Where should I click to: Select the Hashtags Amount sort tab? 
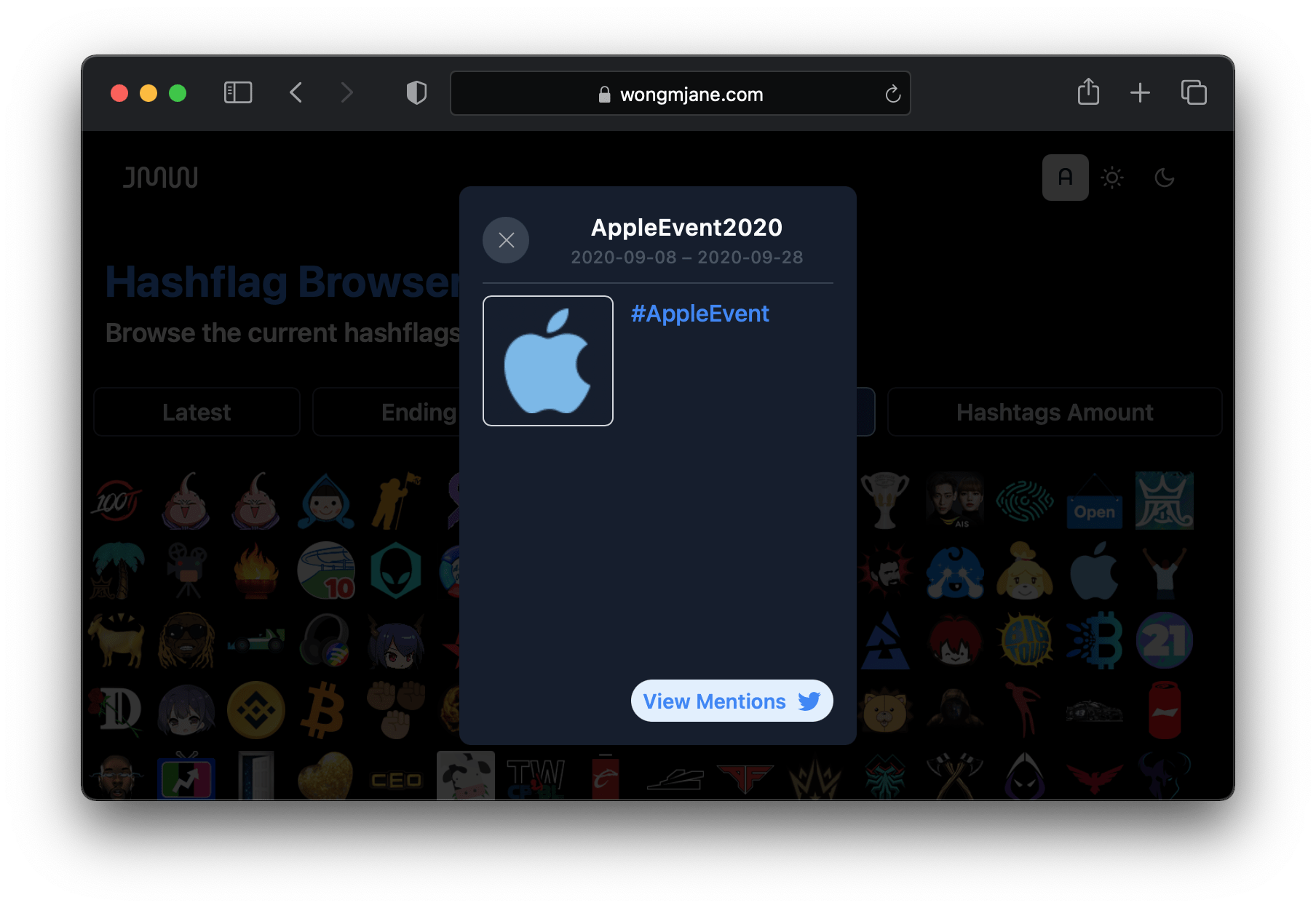1054,413
